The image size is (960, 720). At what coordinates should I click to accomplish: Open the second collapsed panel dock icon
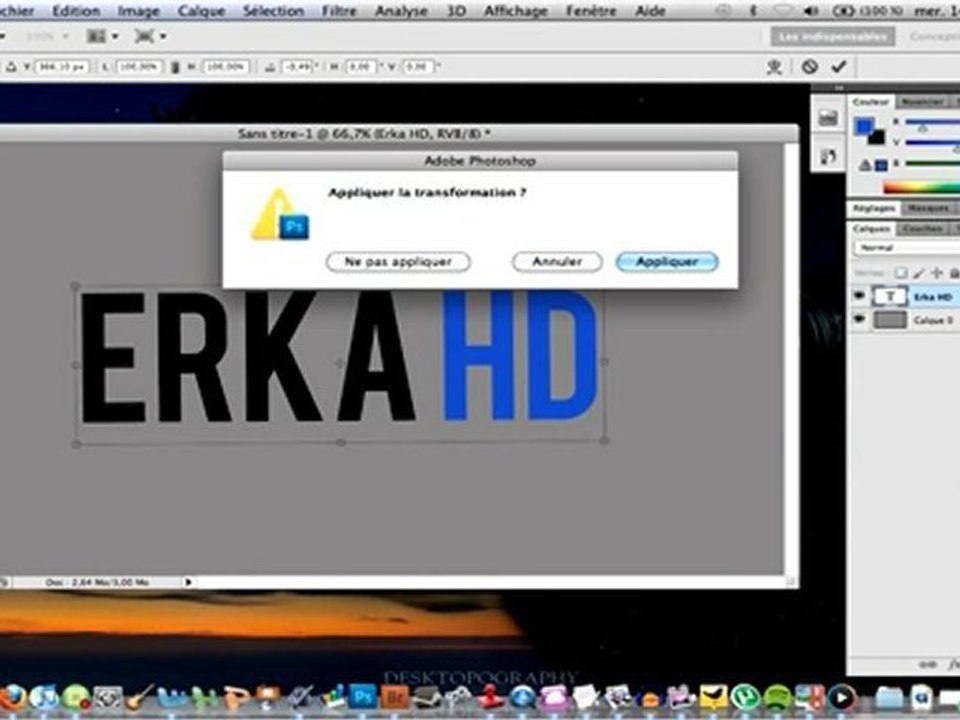tap(828, 156)
